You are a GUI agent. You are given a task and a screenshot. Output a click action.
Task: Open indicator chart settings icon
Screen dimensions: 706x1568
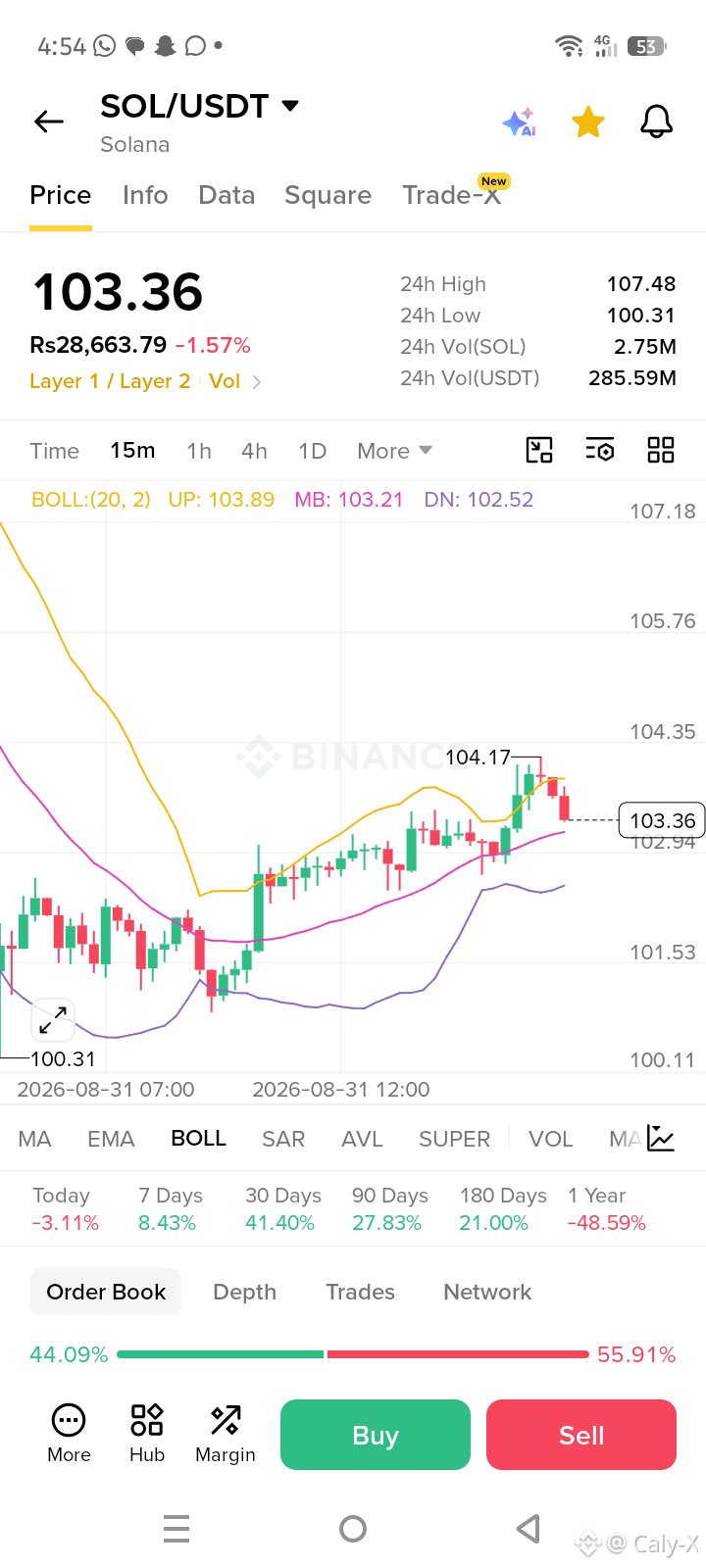[661, 1138]
